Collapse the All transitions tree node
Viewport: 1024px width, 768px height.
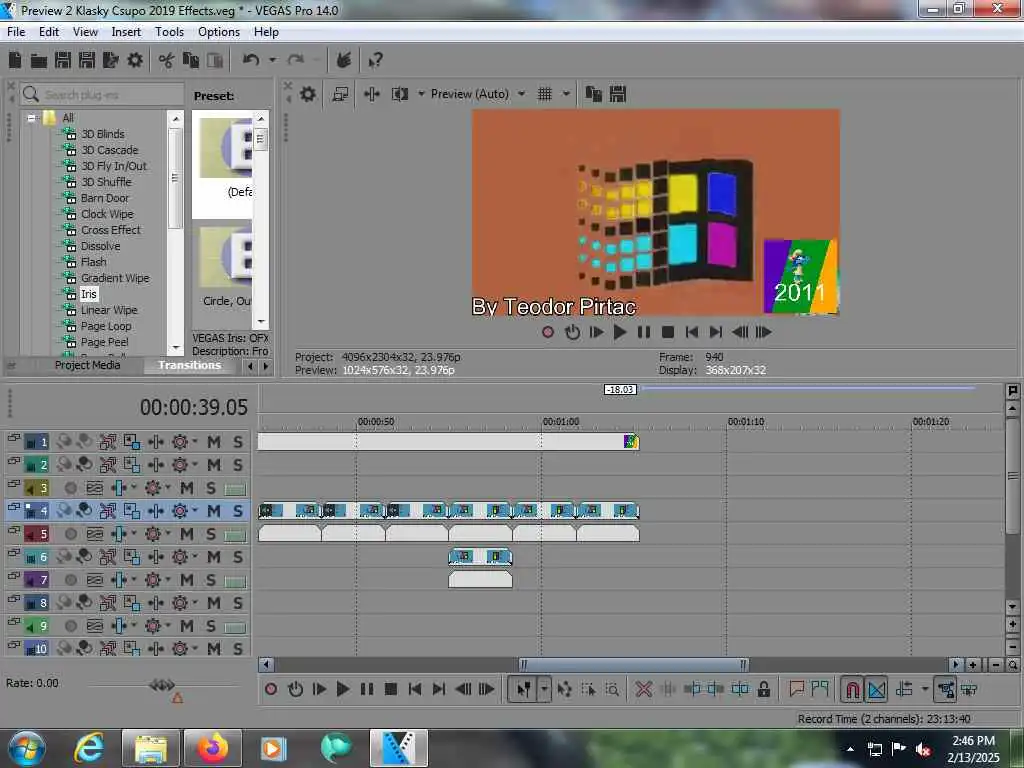pyautogui.click(x=31, y=118)
